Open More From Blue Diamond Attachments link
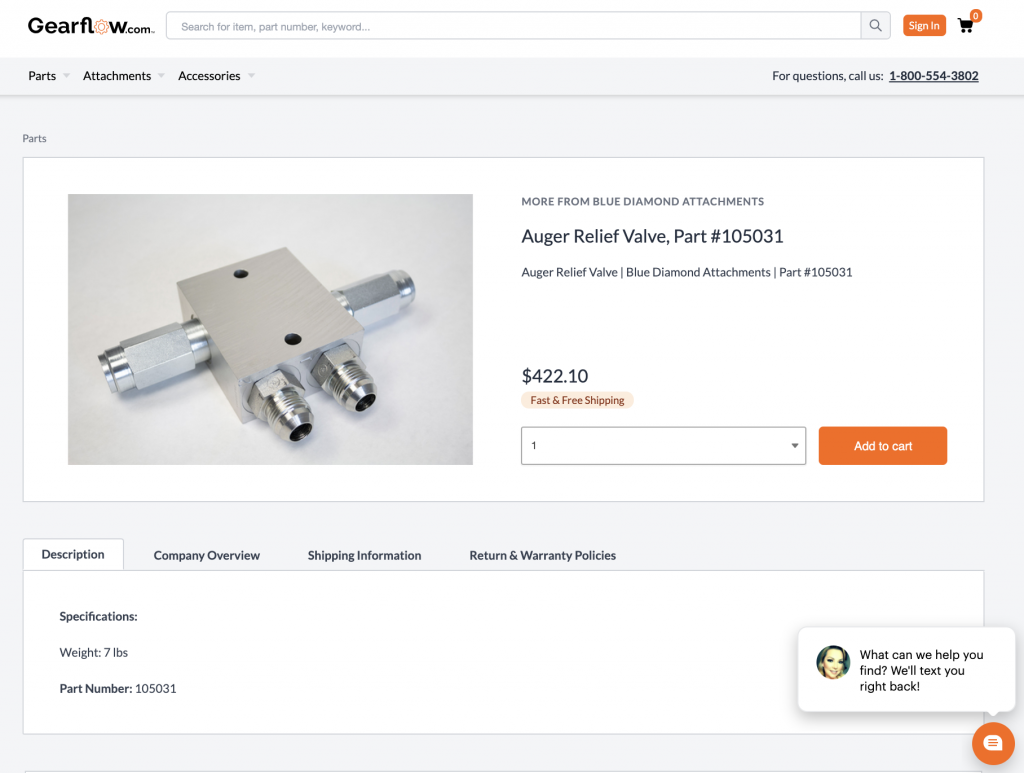The image size is (1024, 773). (642, 202)
